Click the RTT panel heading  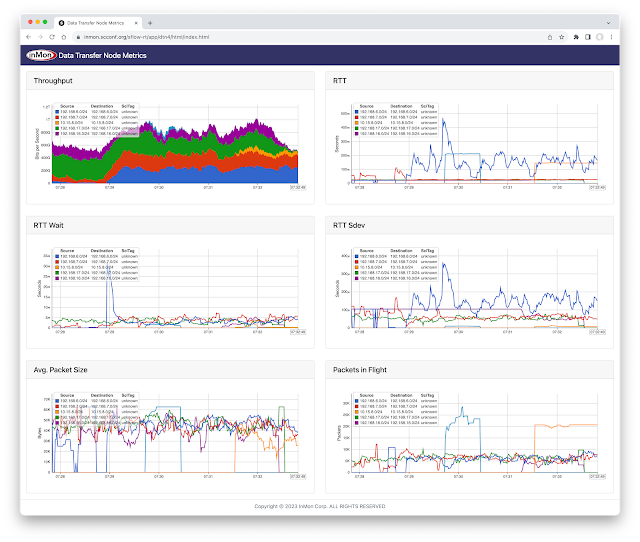340,81
